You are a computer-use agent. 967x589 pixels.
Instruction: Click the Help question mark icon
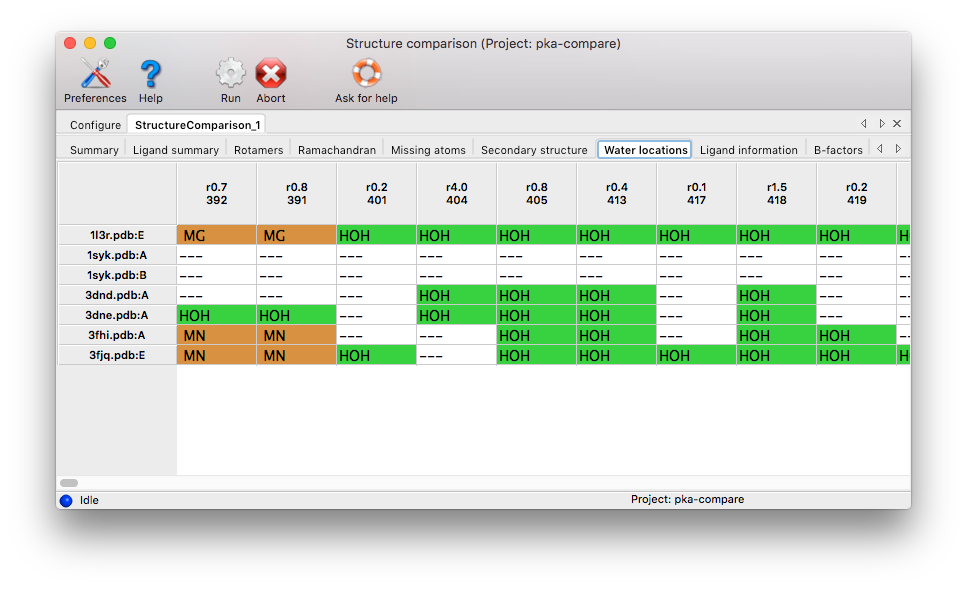[150, 74]
